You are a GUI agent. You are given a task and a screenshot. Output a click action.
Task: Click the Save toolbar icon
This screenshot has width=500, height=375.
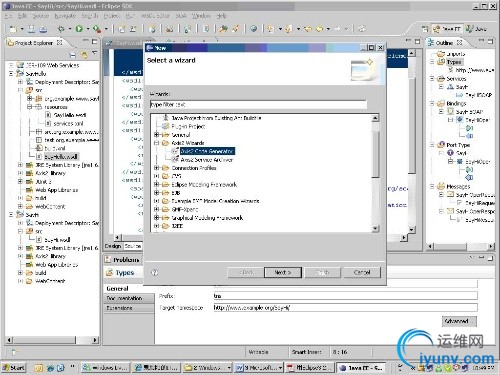(x=31, y=29)
